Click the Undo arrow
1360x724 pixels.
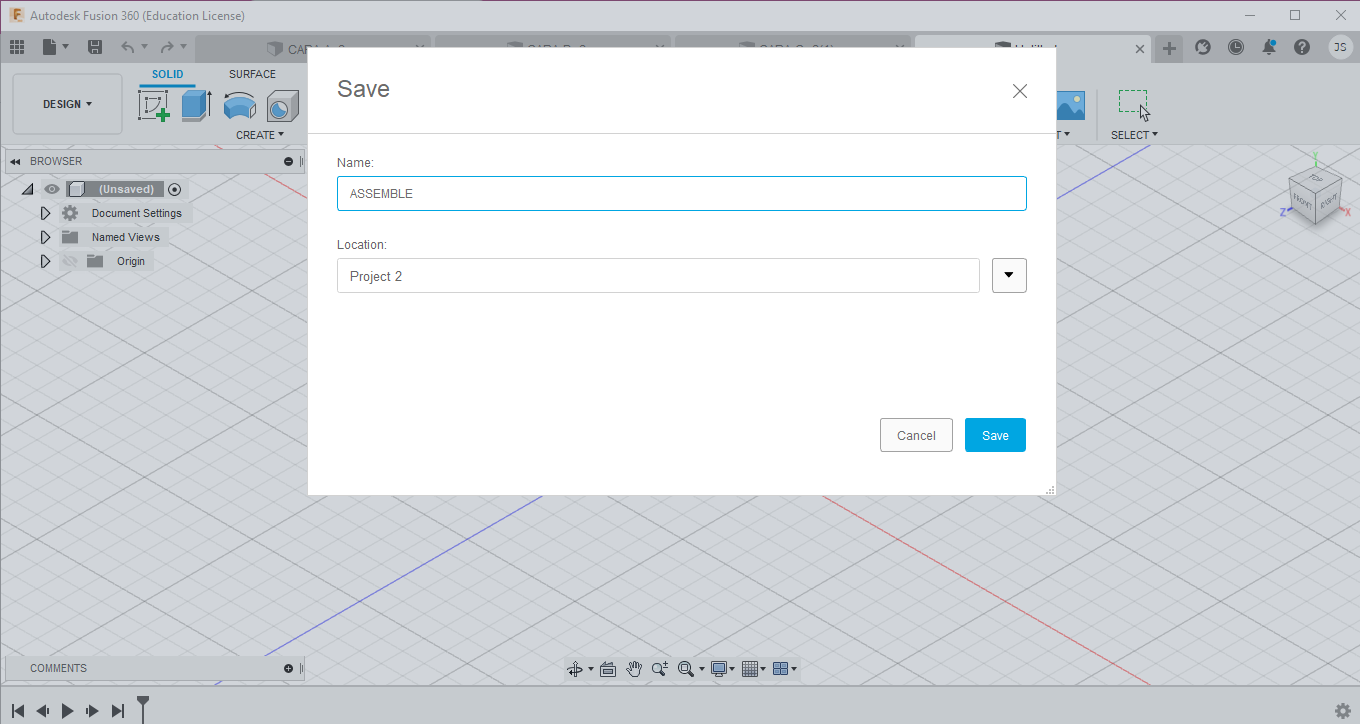click(x=127, y=47)
